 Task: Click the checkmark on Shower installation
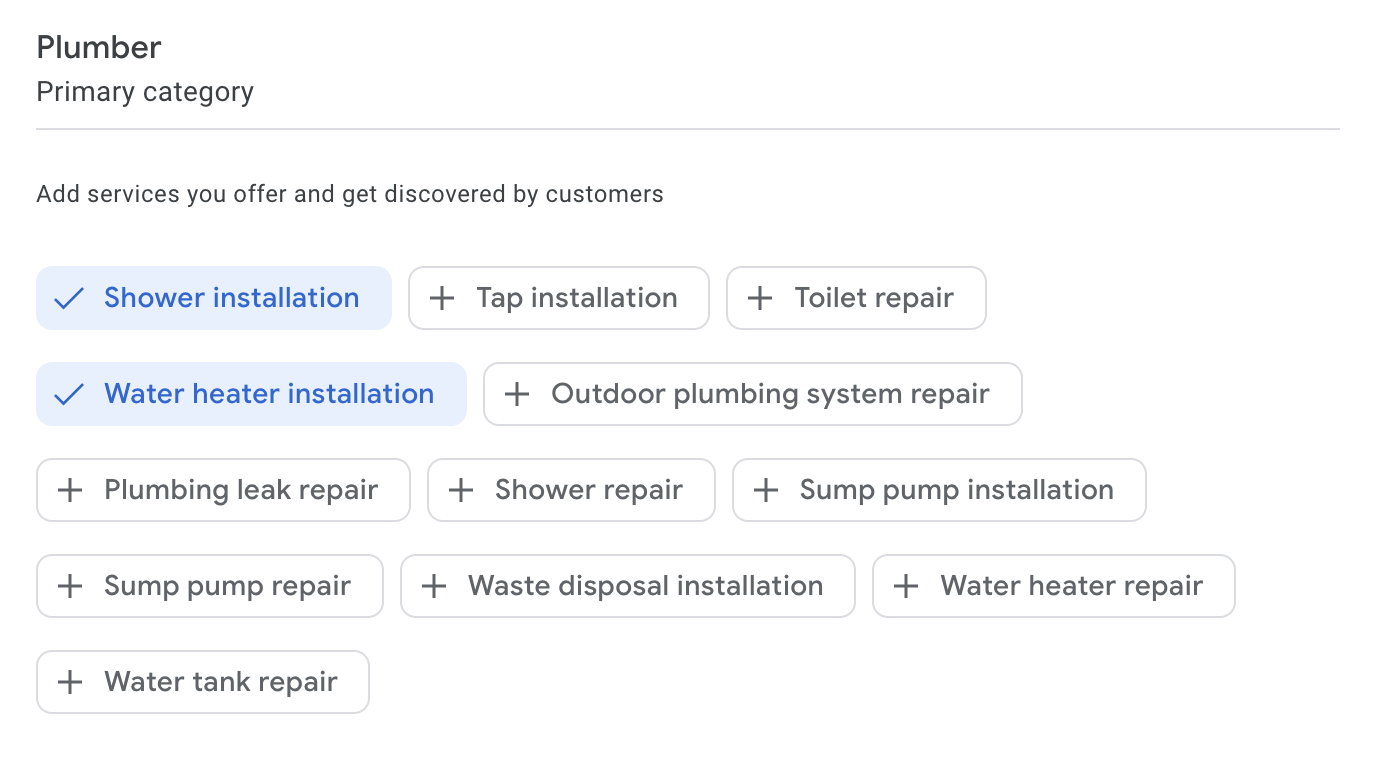(x=69, y=298)
